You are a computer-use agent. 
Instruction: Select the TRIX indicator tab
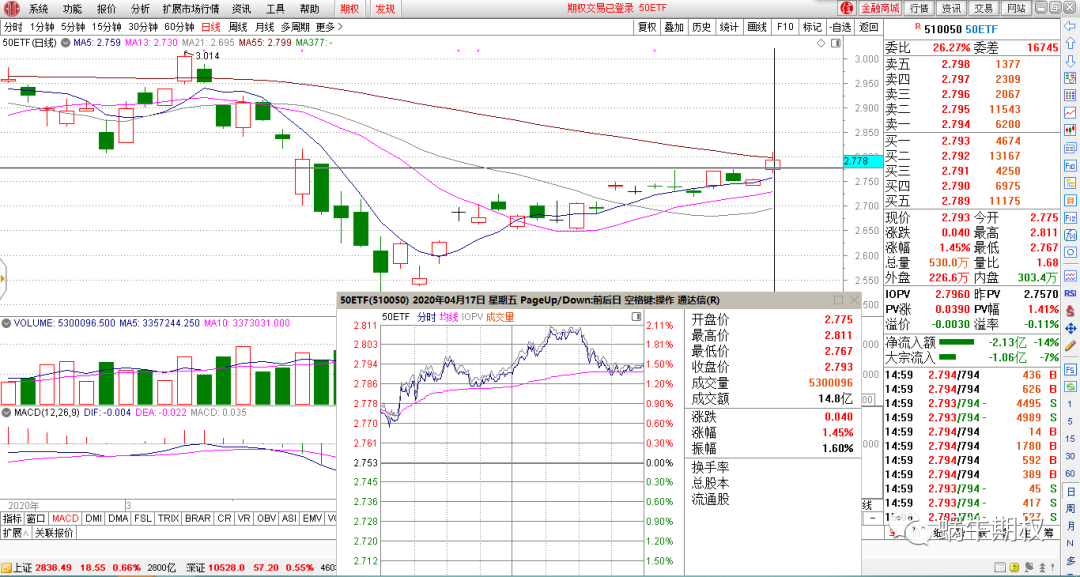click(x=169, y=518)
